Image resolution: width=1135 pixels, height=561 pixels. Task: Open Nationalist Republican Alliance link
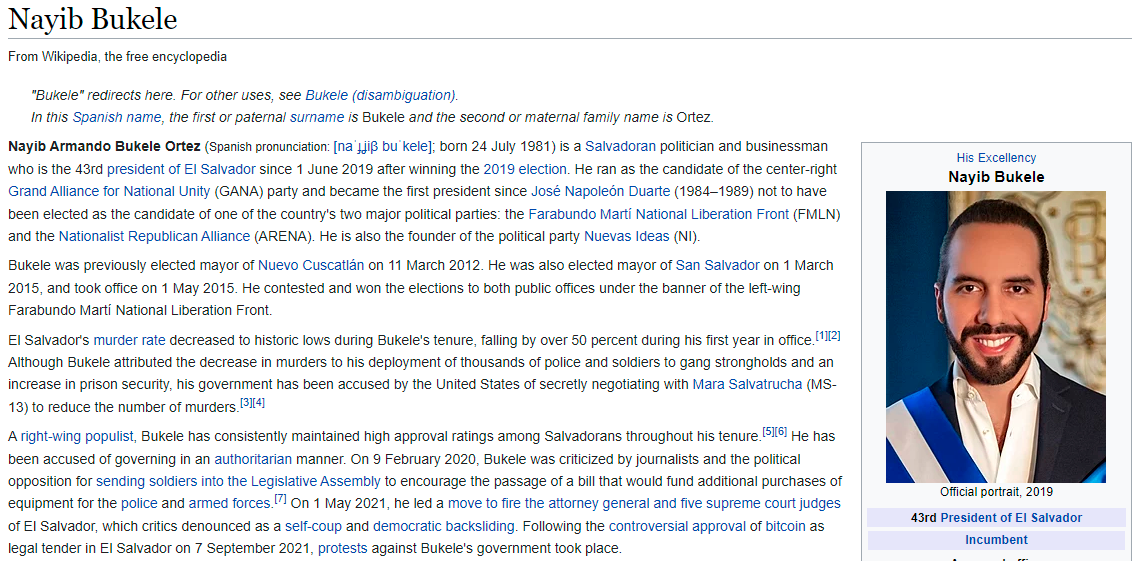(x=154, y=237)
